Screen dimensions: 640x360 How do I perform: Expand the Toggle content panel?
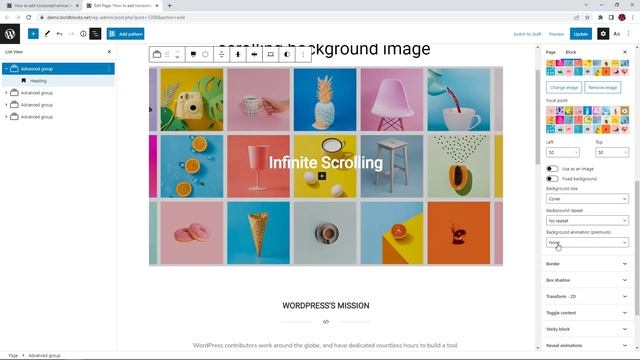click(x=587, y=313)
